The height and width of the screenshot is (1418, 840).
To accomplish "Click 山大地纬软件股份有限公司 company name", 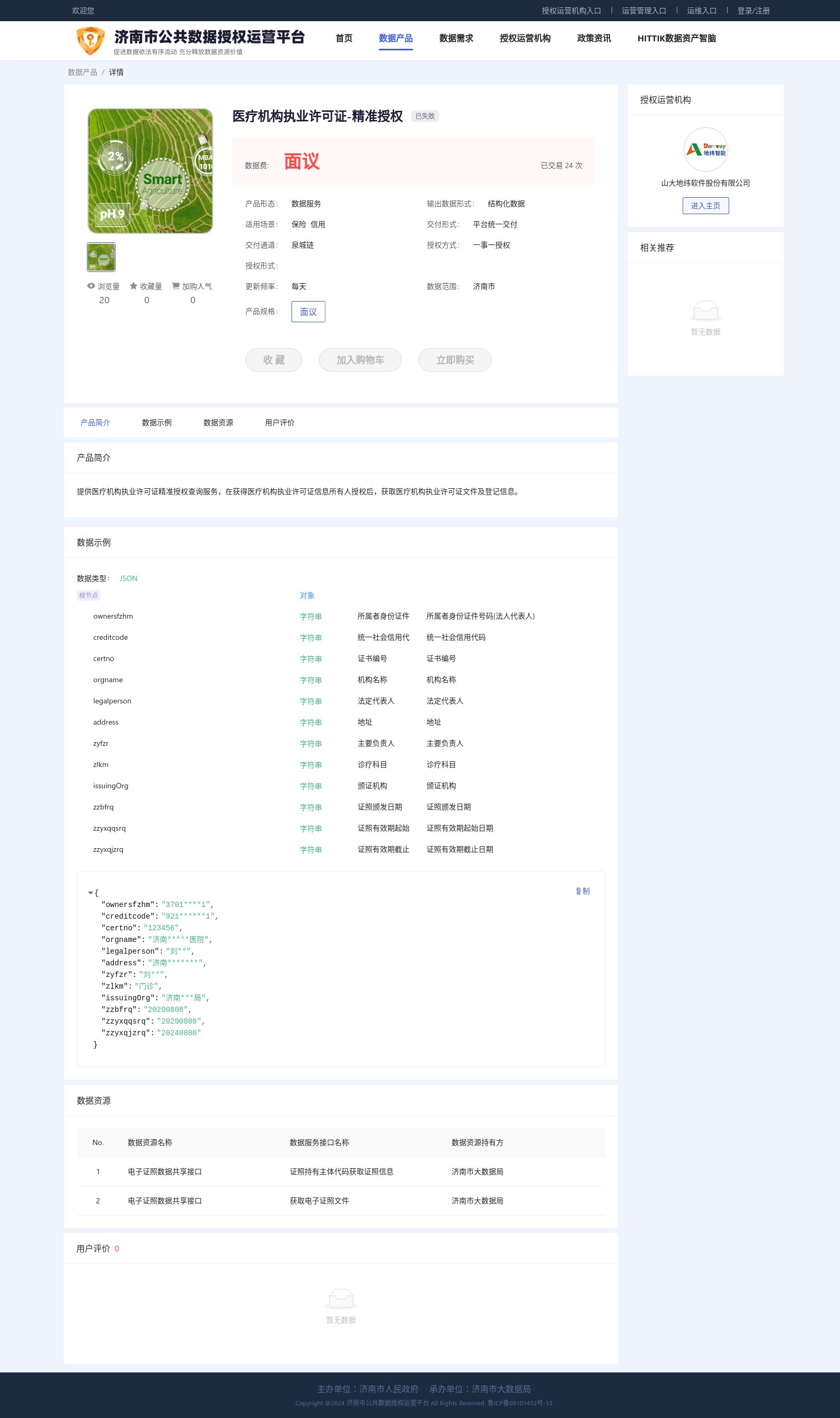I will pos(705,183).
